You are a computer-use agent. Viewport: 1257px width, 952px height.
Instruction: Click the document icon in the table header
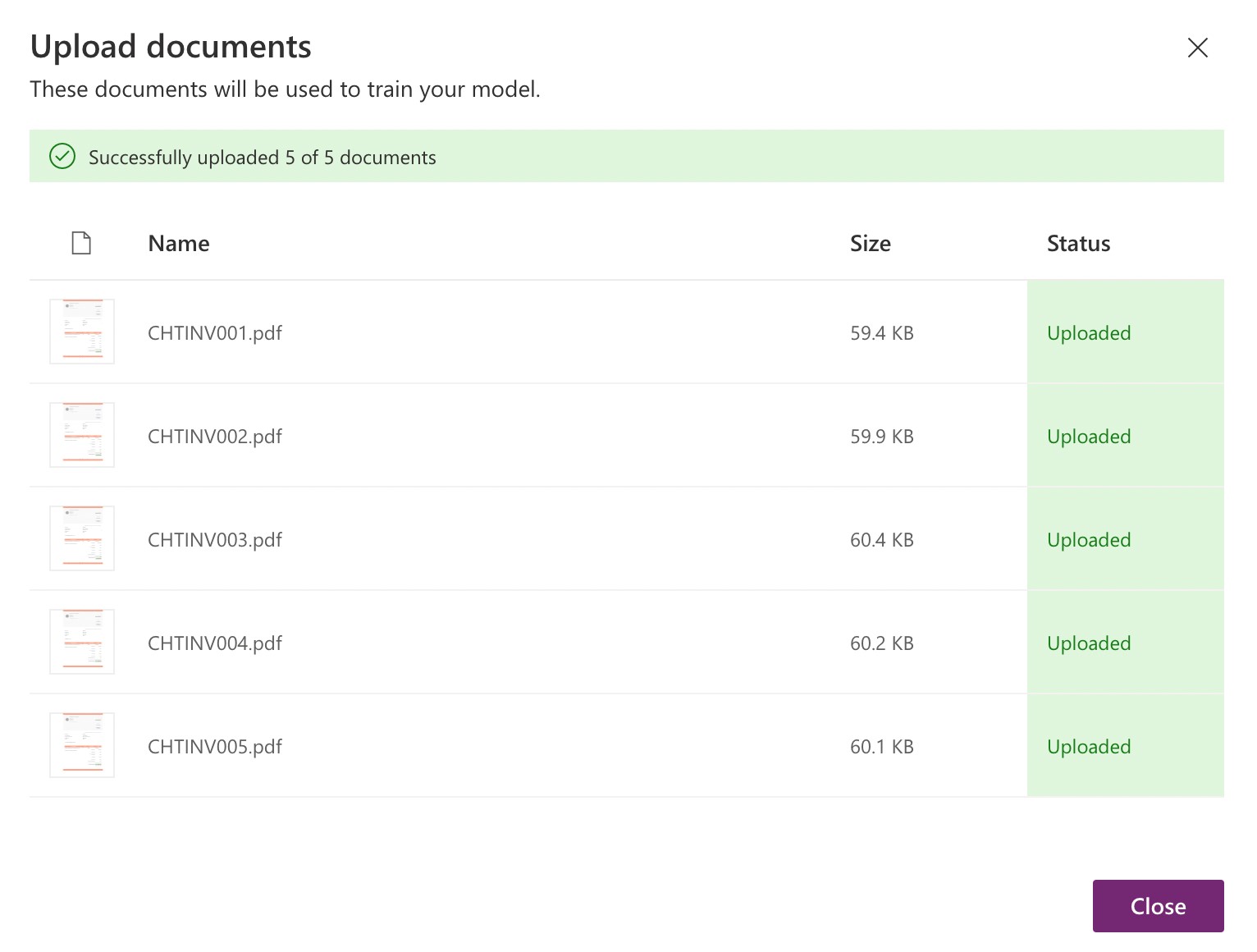tap(80, 243)
